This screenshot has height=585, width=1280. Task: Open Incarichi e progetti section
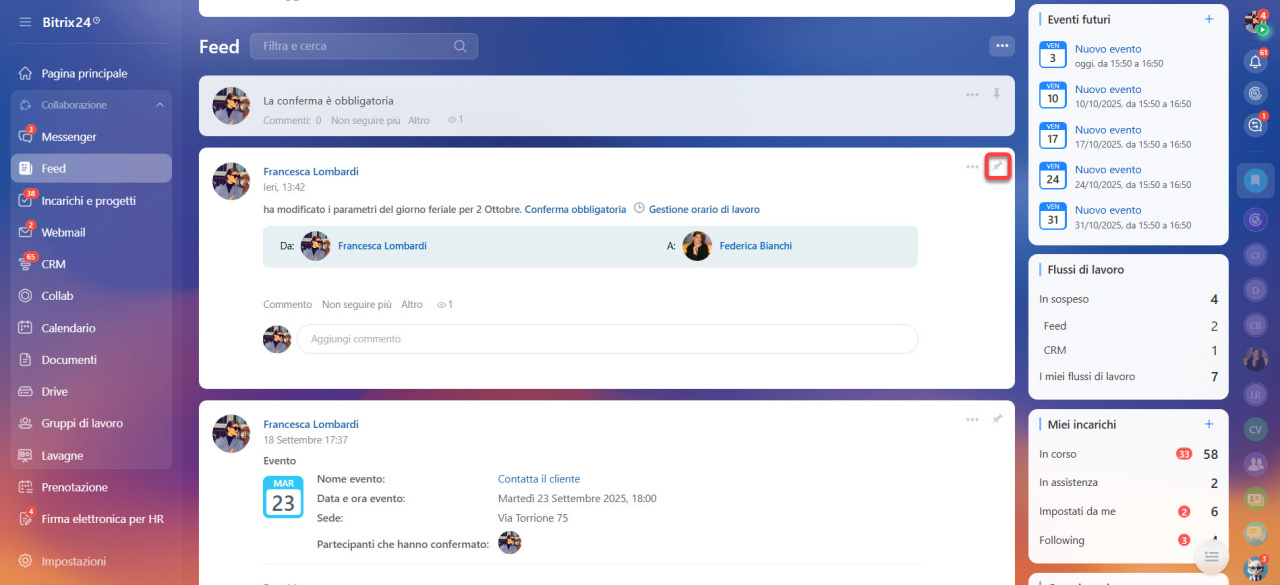tap(88, 201)
